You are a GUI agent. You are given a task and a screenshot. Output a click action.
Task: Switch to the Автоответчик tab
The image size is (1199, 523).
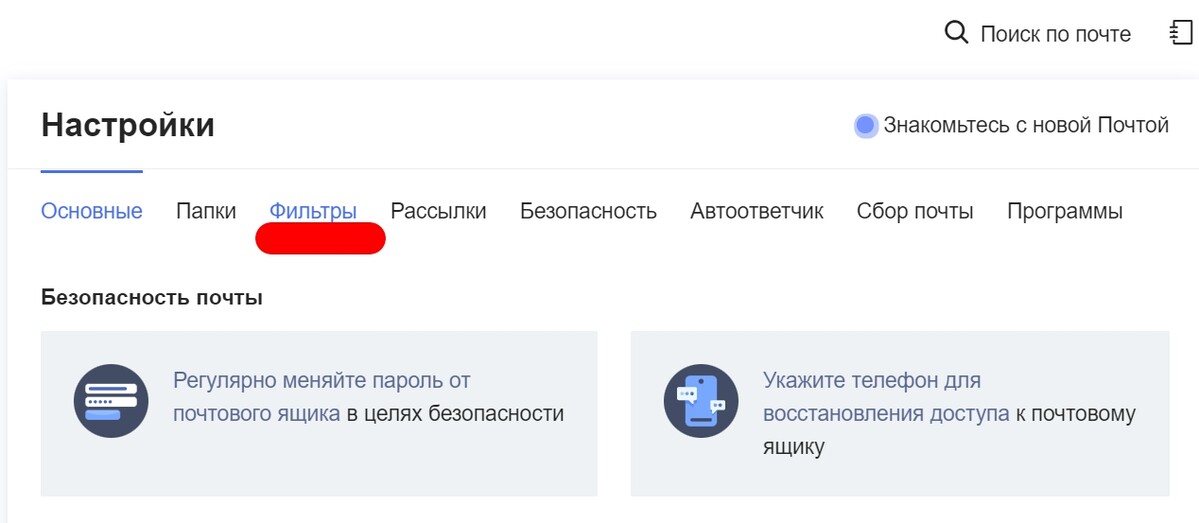click(757, 211)
